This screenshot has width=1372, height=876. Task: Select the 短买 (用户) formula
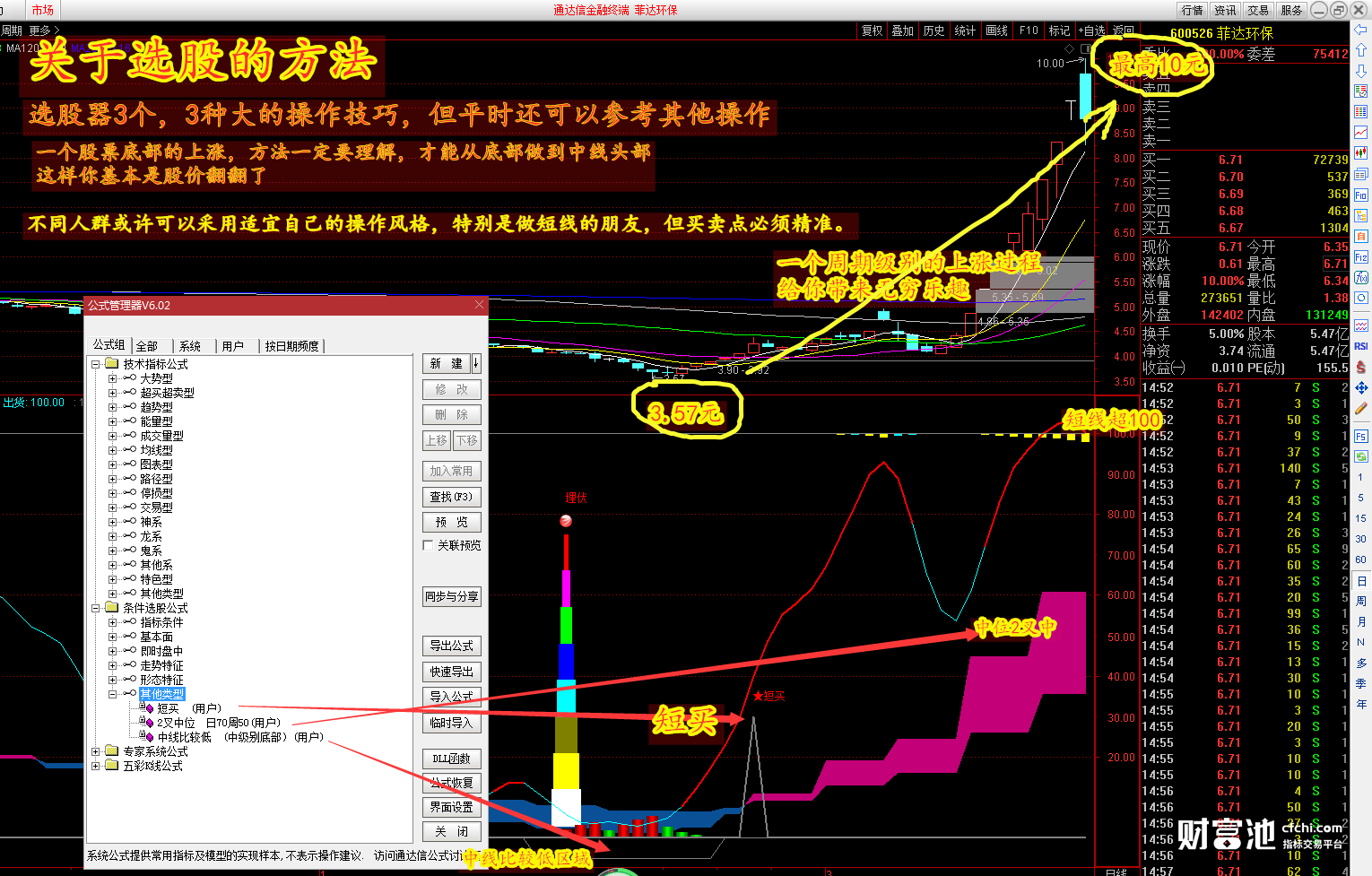pos(189,708)
